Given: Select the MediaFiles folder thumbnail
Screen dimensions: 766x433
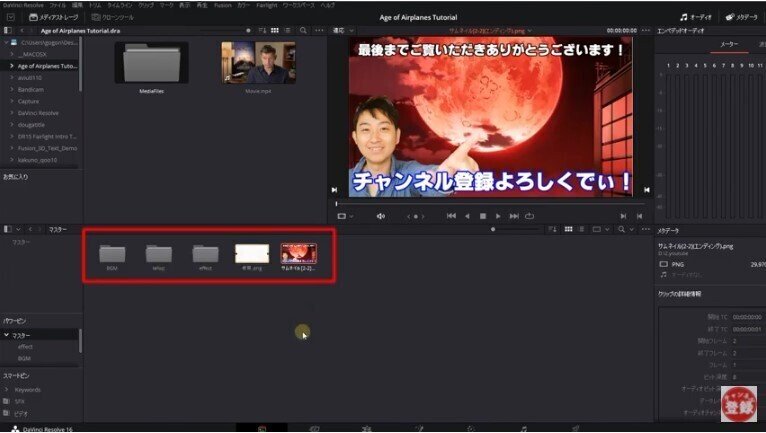Looking at the screenshot, I should pyautogui.click(x=151, y=63).
